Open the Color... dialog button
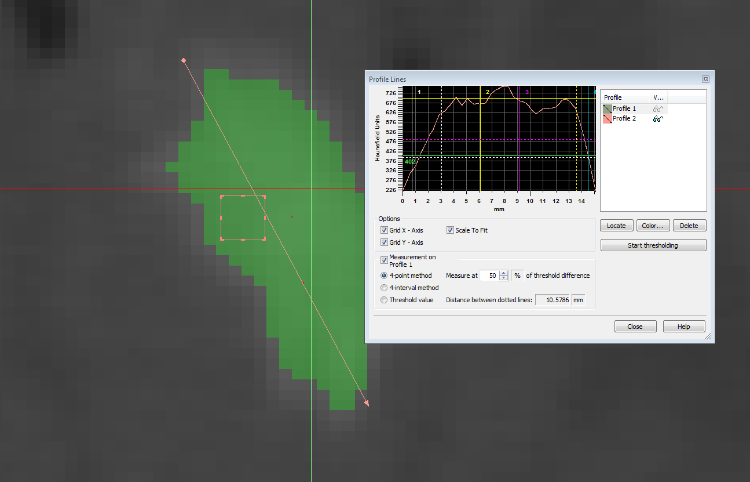 (653, 226)
